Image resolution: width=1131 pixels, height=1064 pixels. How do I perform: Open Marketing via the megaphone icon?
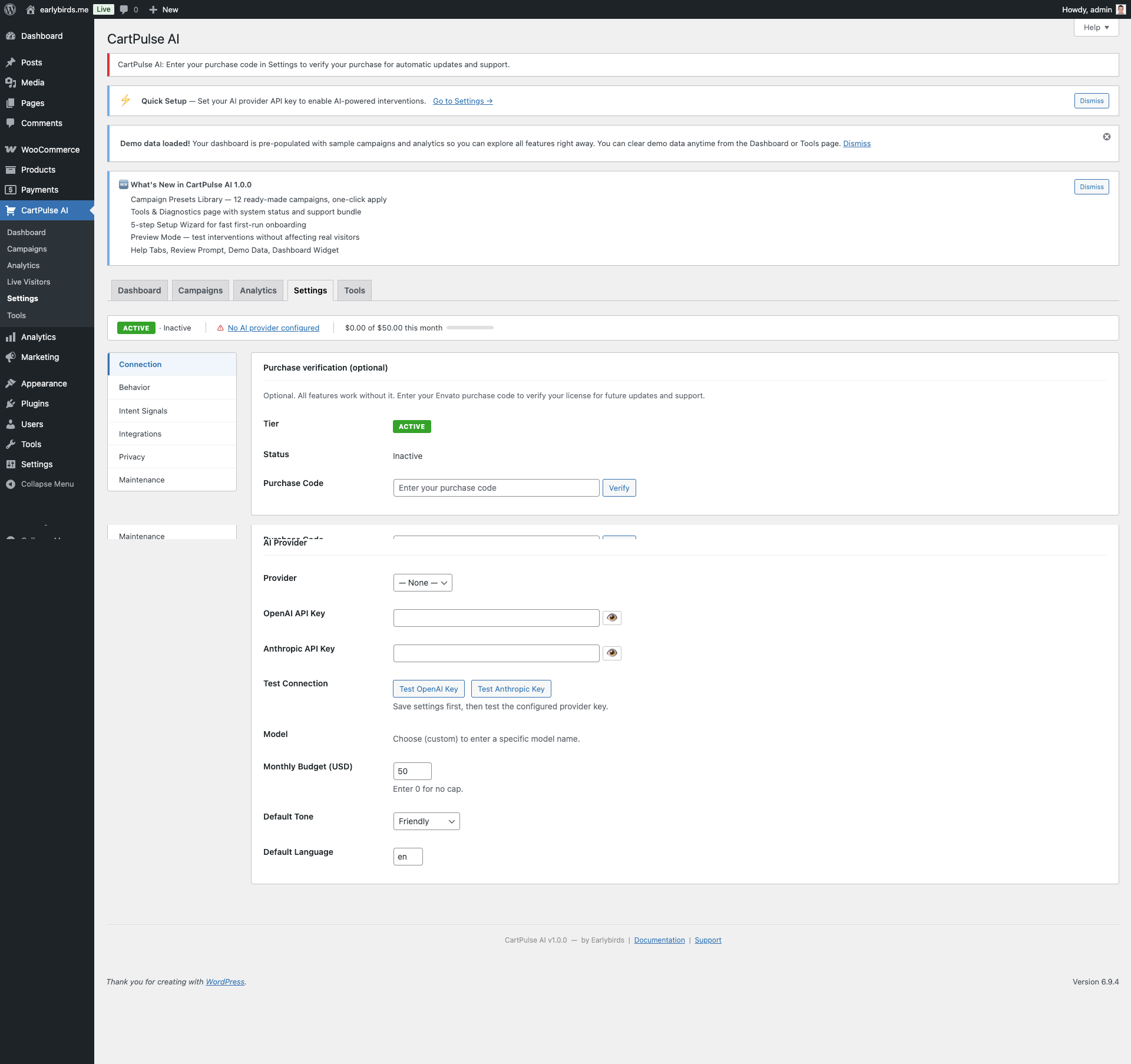point(11,356)
